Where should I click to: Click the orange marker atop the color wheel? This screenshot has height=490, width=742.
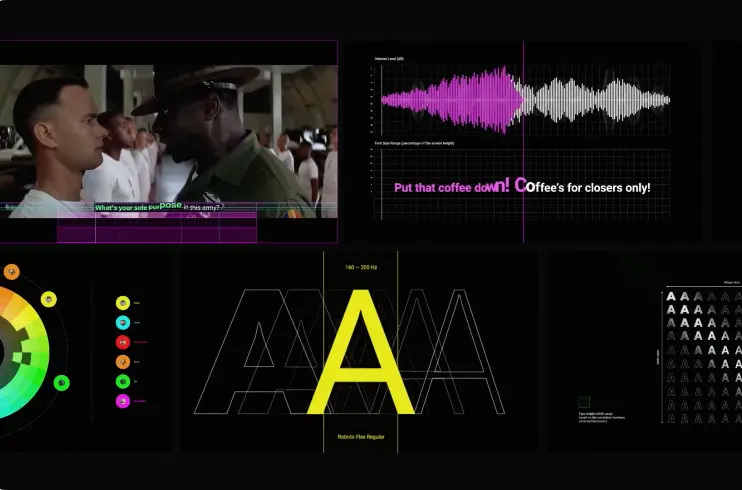pos(11,271)
